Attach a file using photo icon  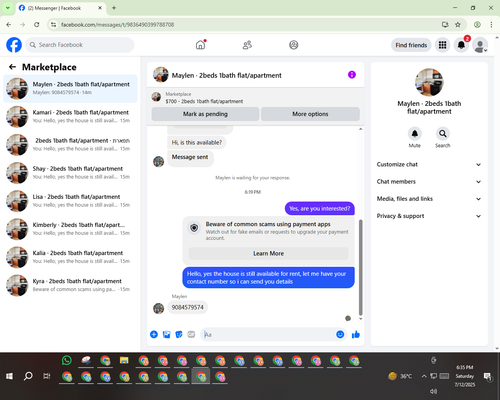166,334
